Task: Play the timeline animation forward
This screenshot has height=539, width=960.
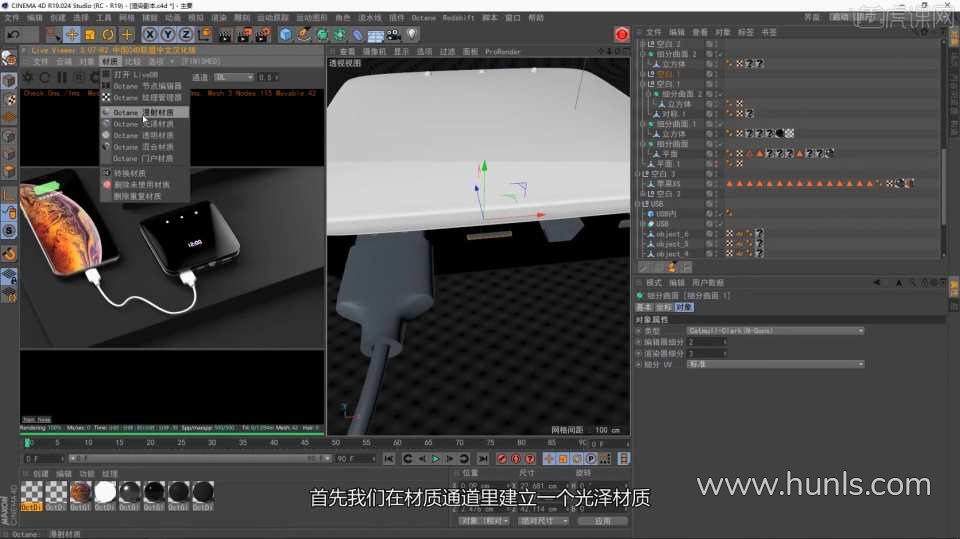Action: point(436,459)
